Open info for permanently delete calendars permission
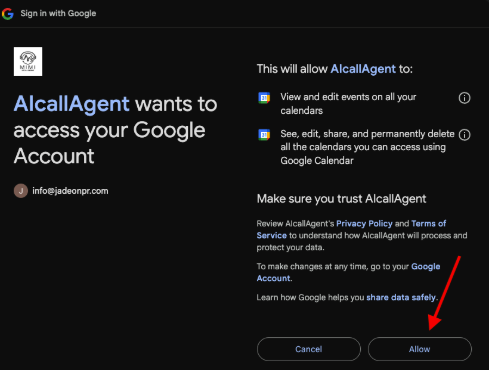Viewport: 489px width, 370px height. pos(464,135)
